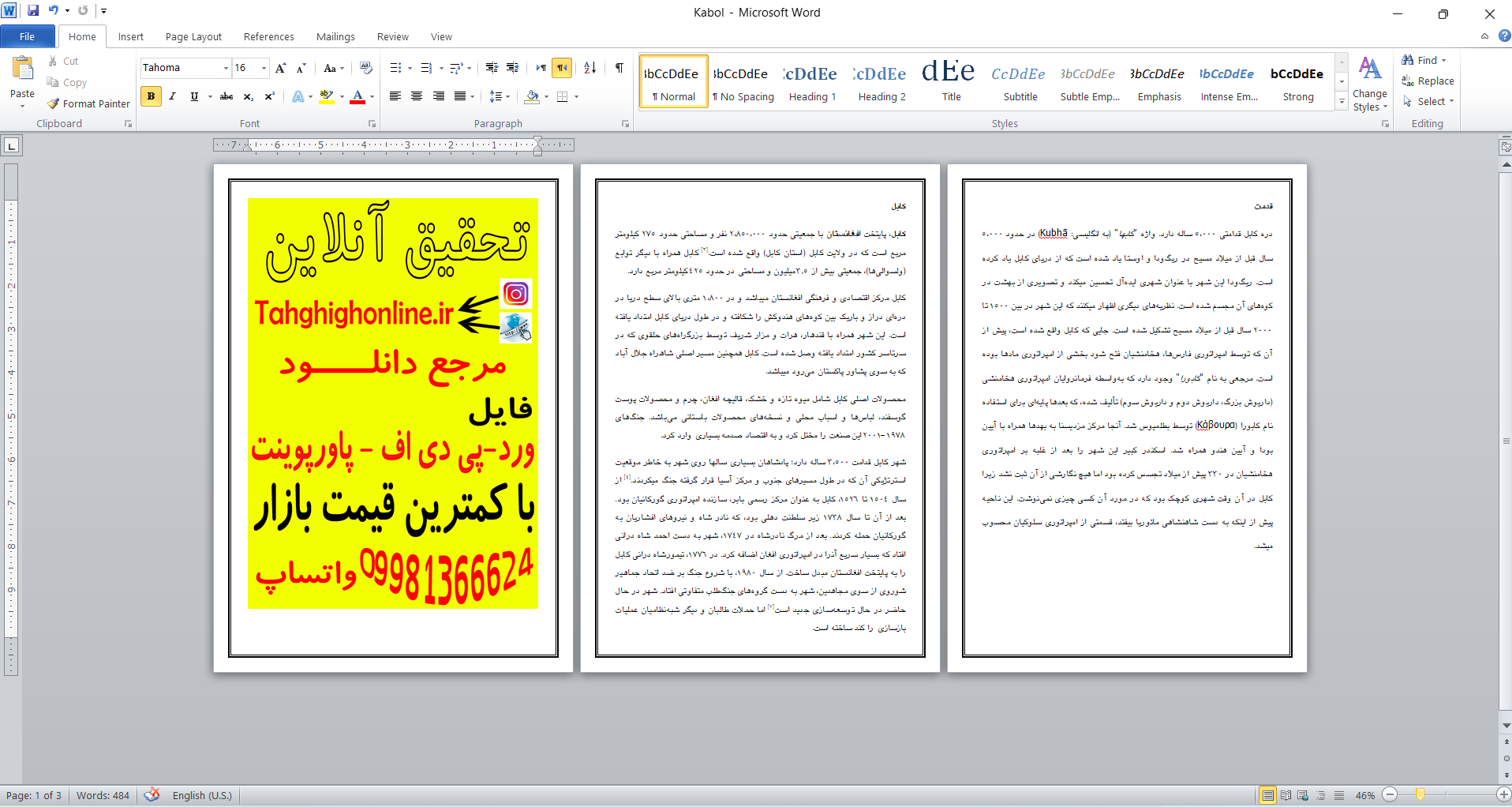Screen dimensions: 1512x807
Task: Toggle Draft view in status bar
Action: point(1339,795)
